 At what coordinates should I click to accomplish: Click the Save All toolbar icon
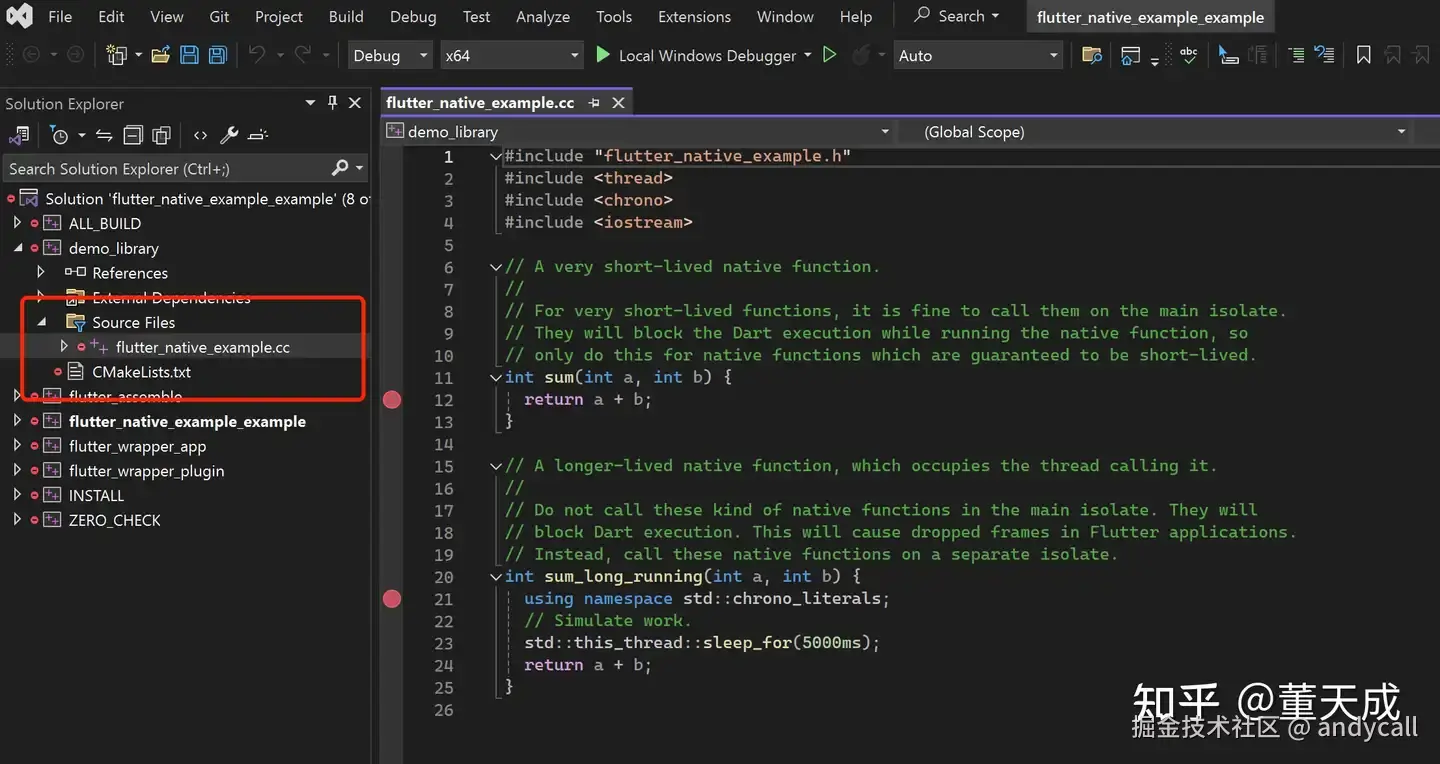pyautogui.click(x=217, y=56)
